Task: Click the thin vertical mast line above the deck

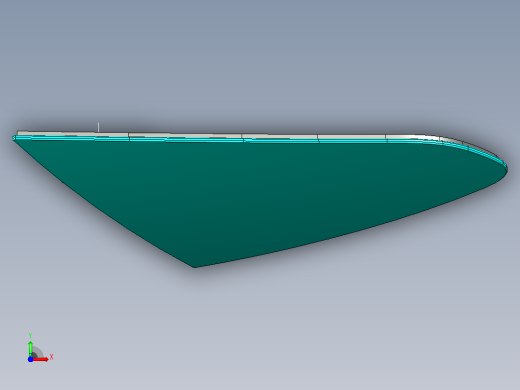Action: click(x=98, y=127)
